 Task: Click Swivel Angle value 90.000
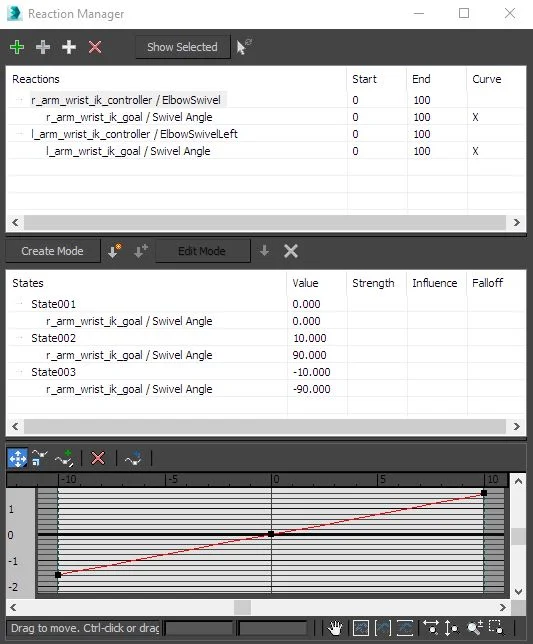pyautogui.click(x=310, y=355)
